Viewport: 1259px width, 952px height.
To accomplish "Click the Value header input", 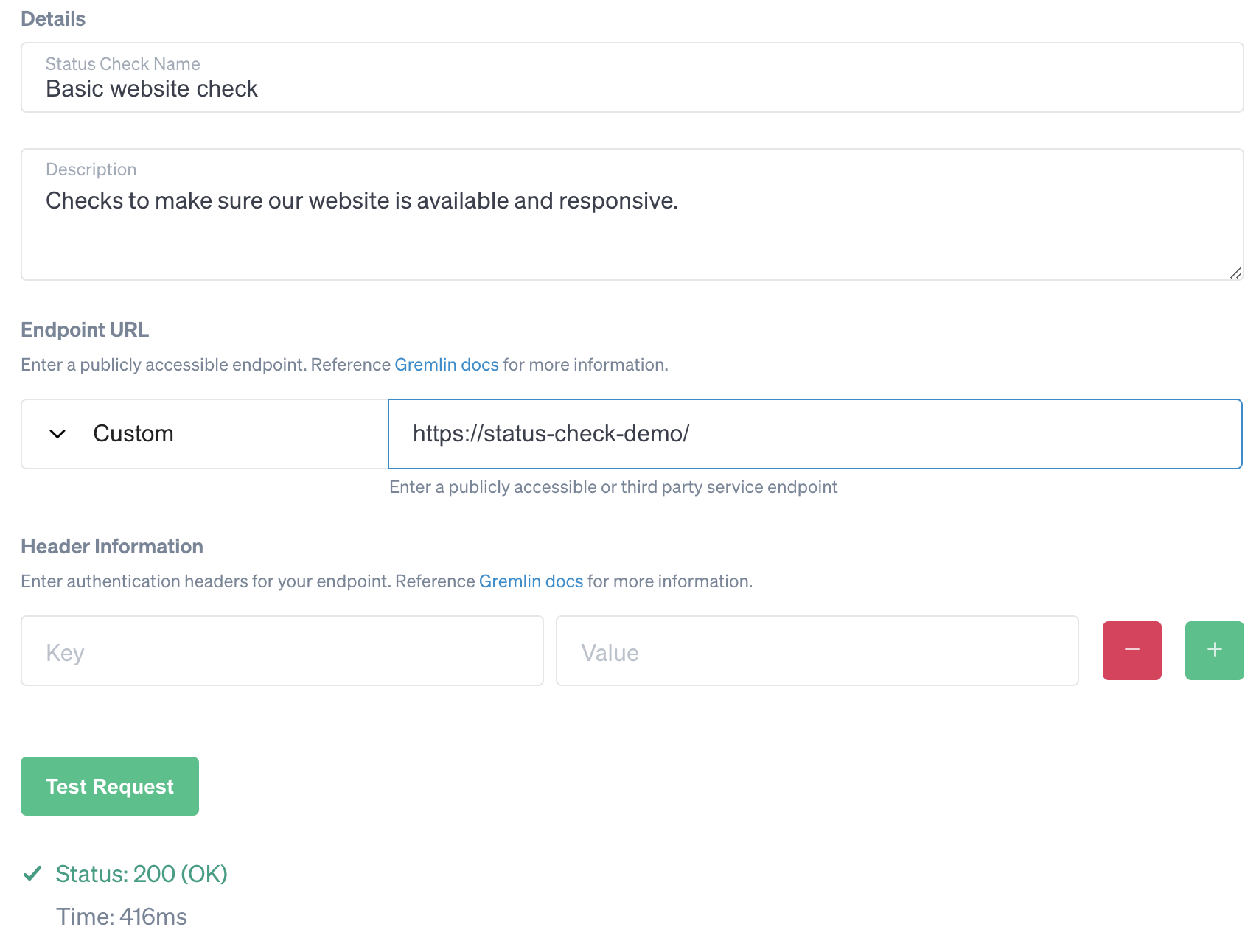I will tap(817, 651).
